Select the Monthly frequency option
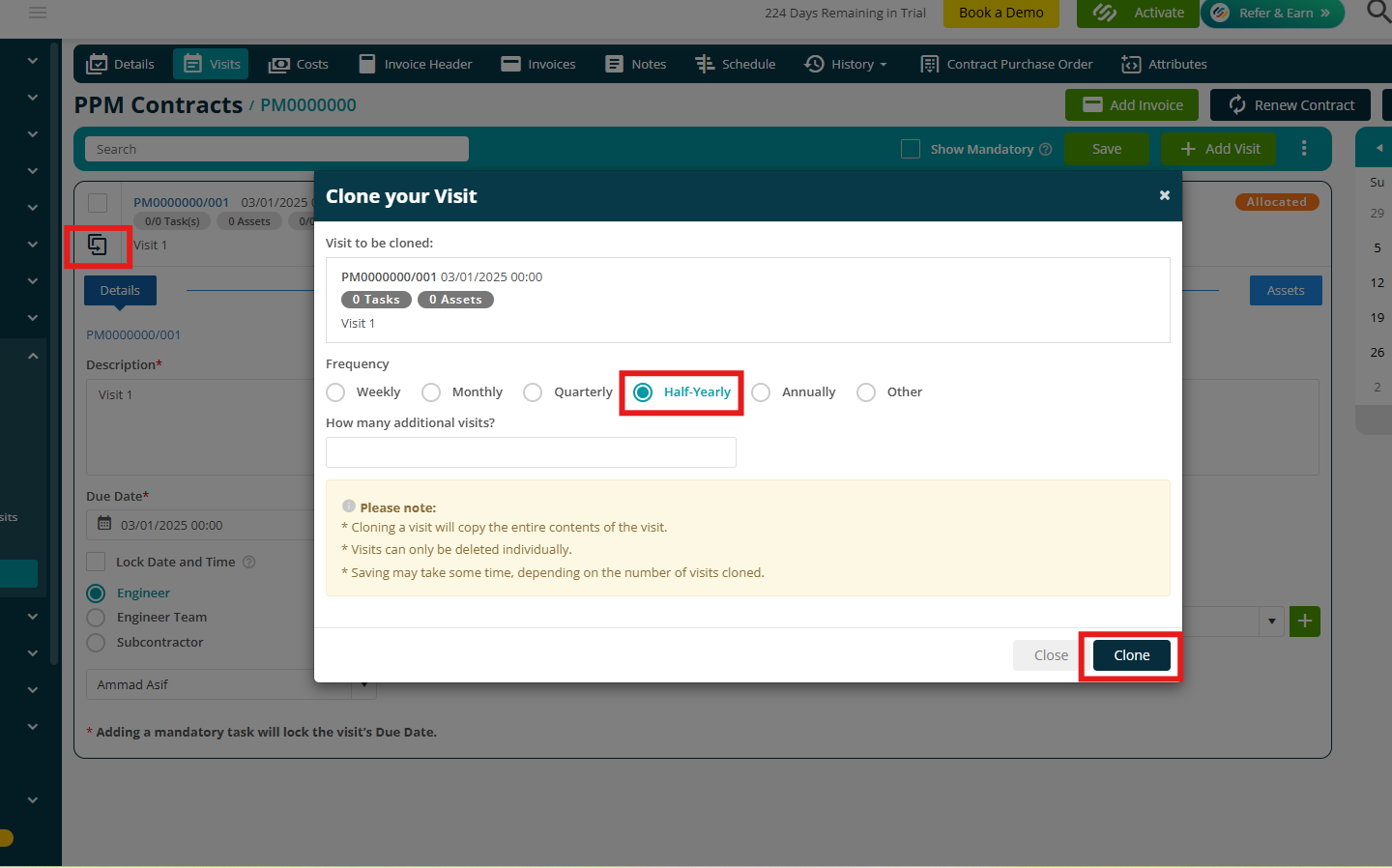 click(x=431, y=392)
